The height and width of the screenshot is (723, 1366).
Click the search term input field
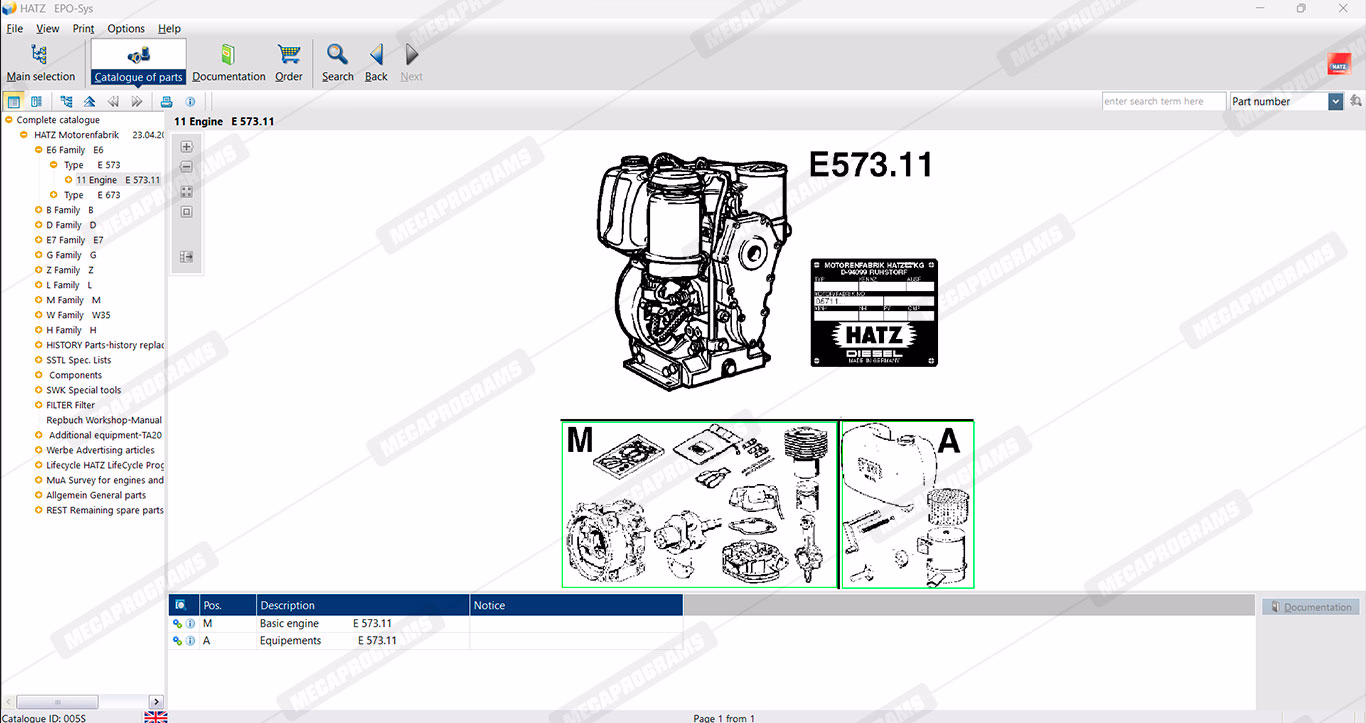coord(1164,102)
